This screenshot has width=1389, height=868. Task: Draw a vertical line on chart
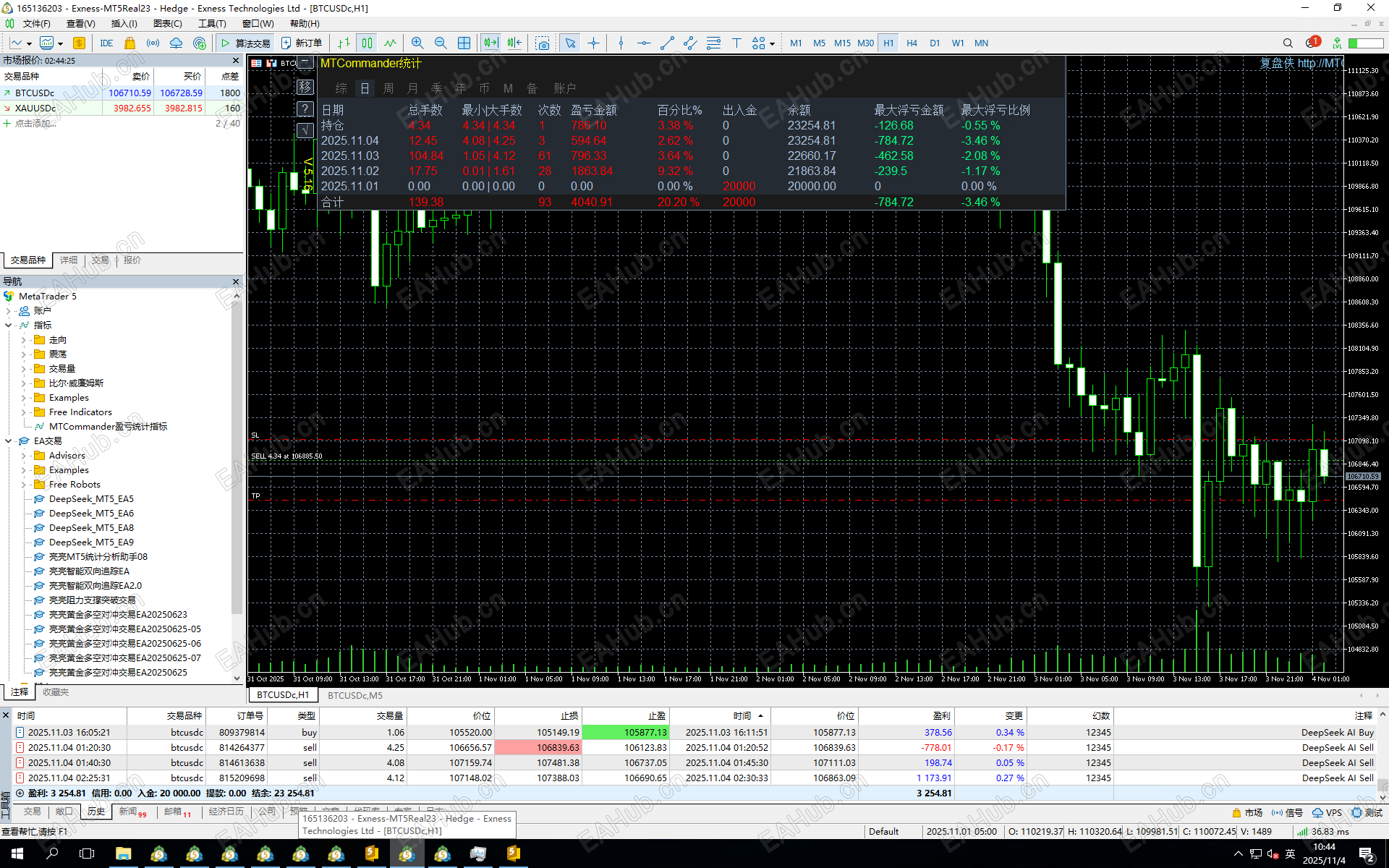[621, 43]
